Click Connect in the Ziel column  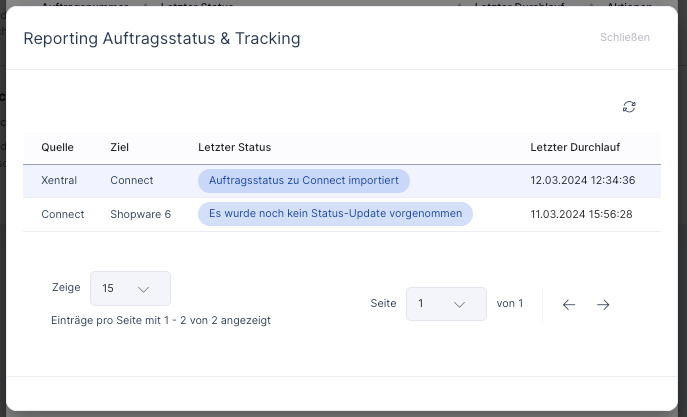pyautogui.click(x=132, y=181)
